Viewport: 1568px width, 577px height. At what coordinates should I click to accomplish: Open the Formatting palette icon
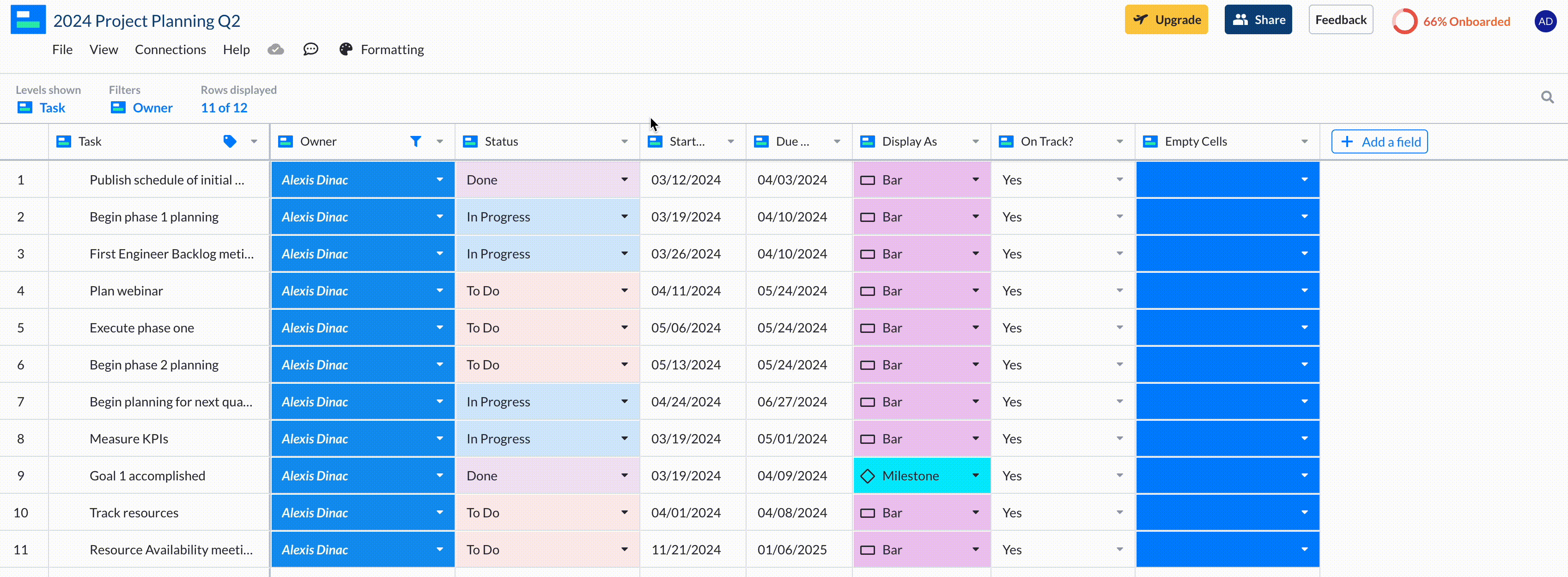point(345,49)
